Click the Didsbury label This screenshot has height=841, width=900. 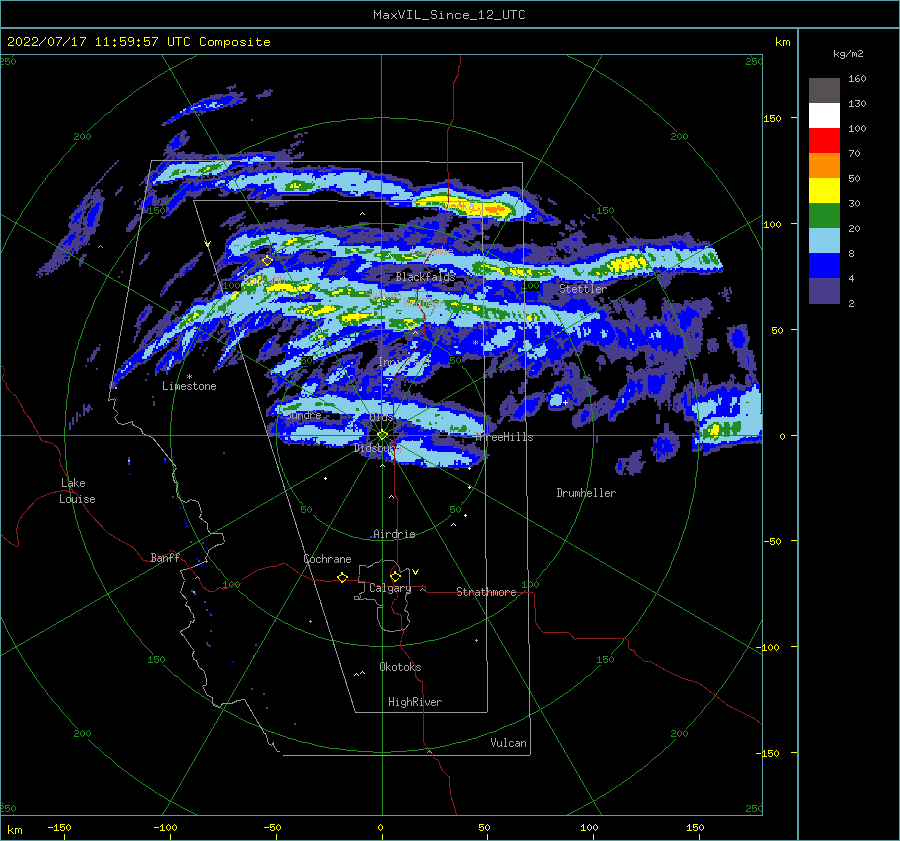point(377,448)
